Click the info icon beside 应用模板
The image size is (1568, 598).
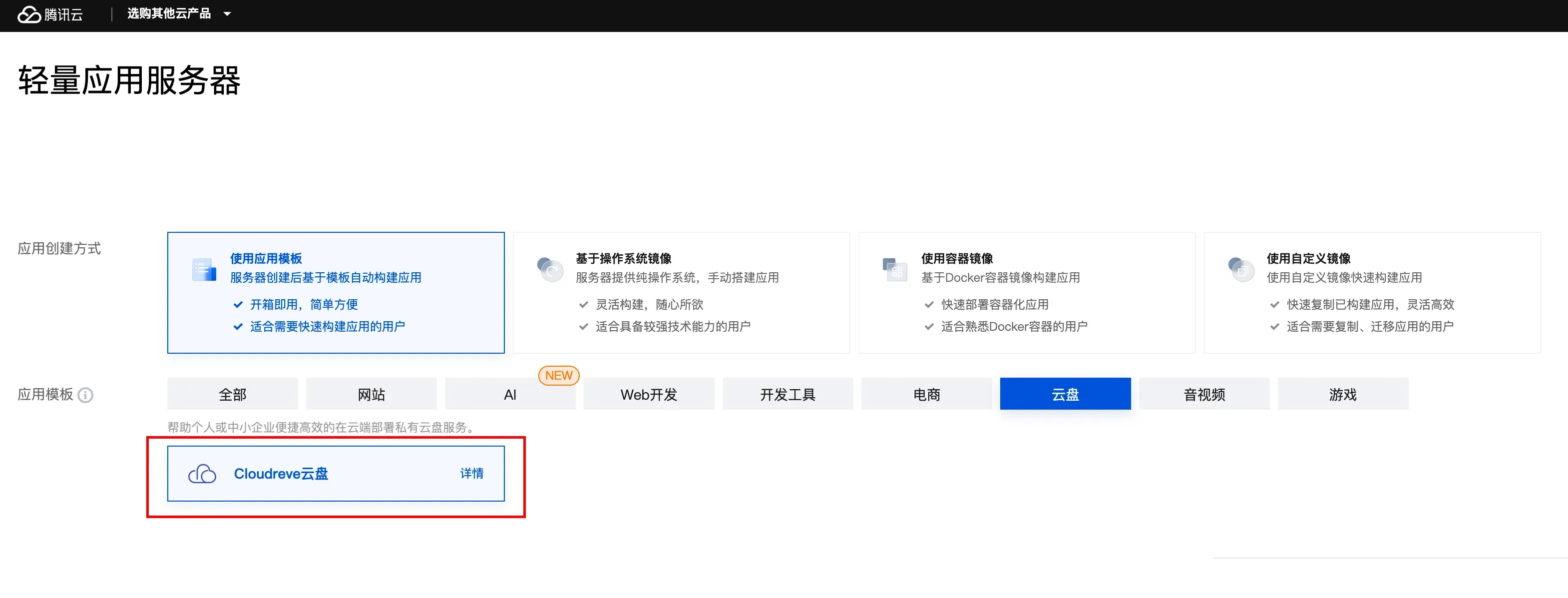coord(86,395)
